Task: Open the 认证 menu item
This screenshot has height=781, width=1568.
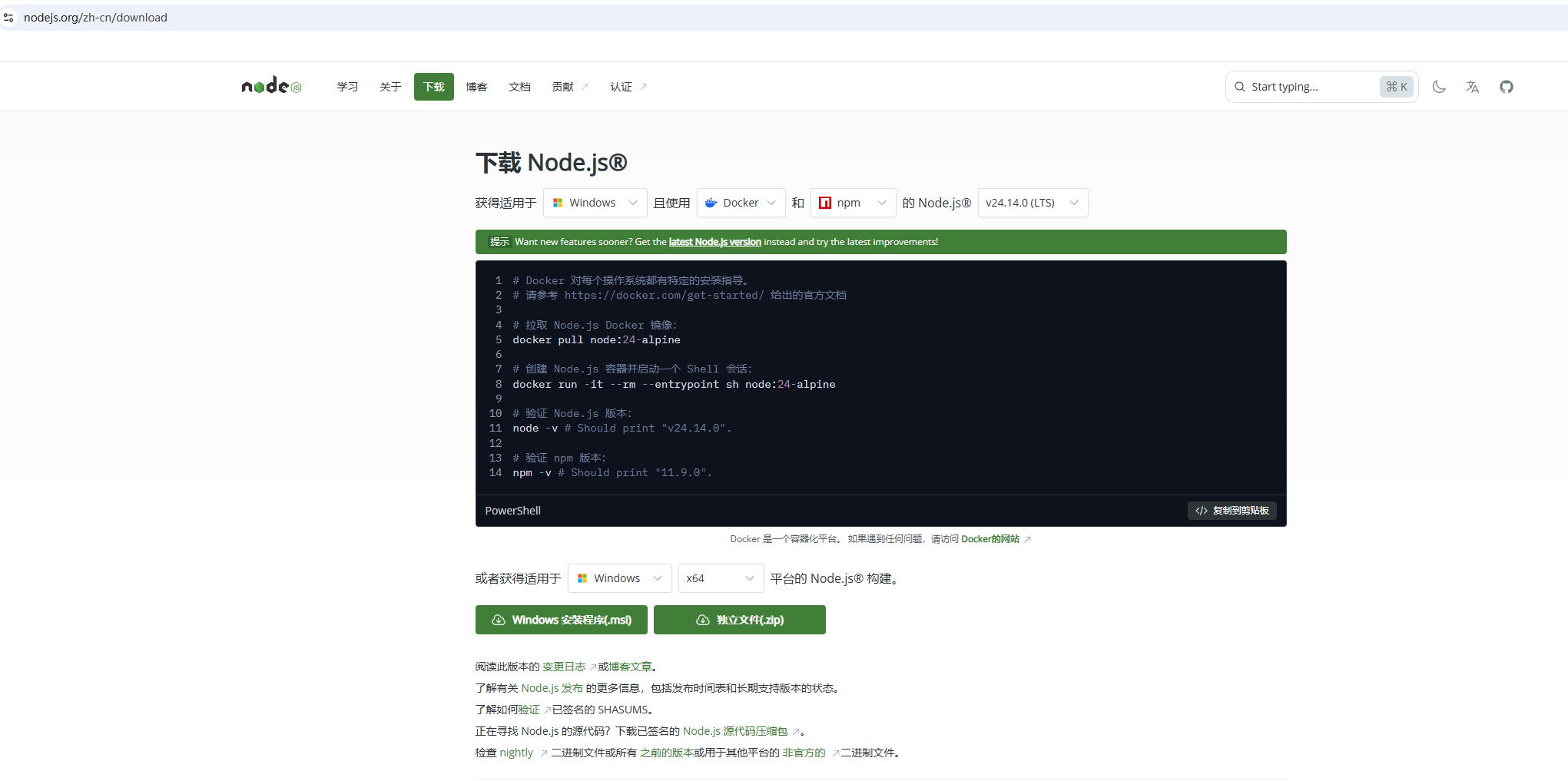Action: [621, 87]
